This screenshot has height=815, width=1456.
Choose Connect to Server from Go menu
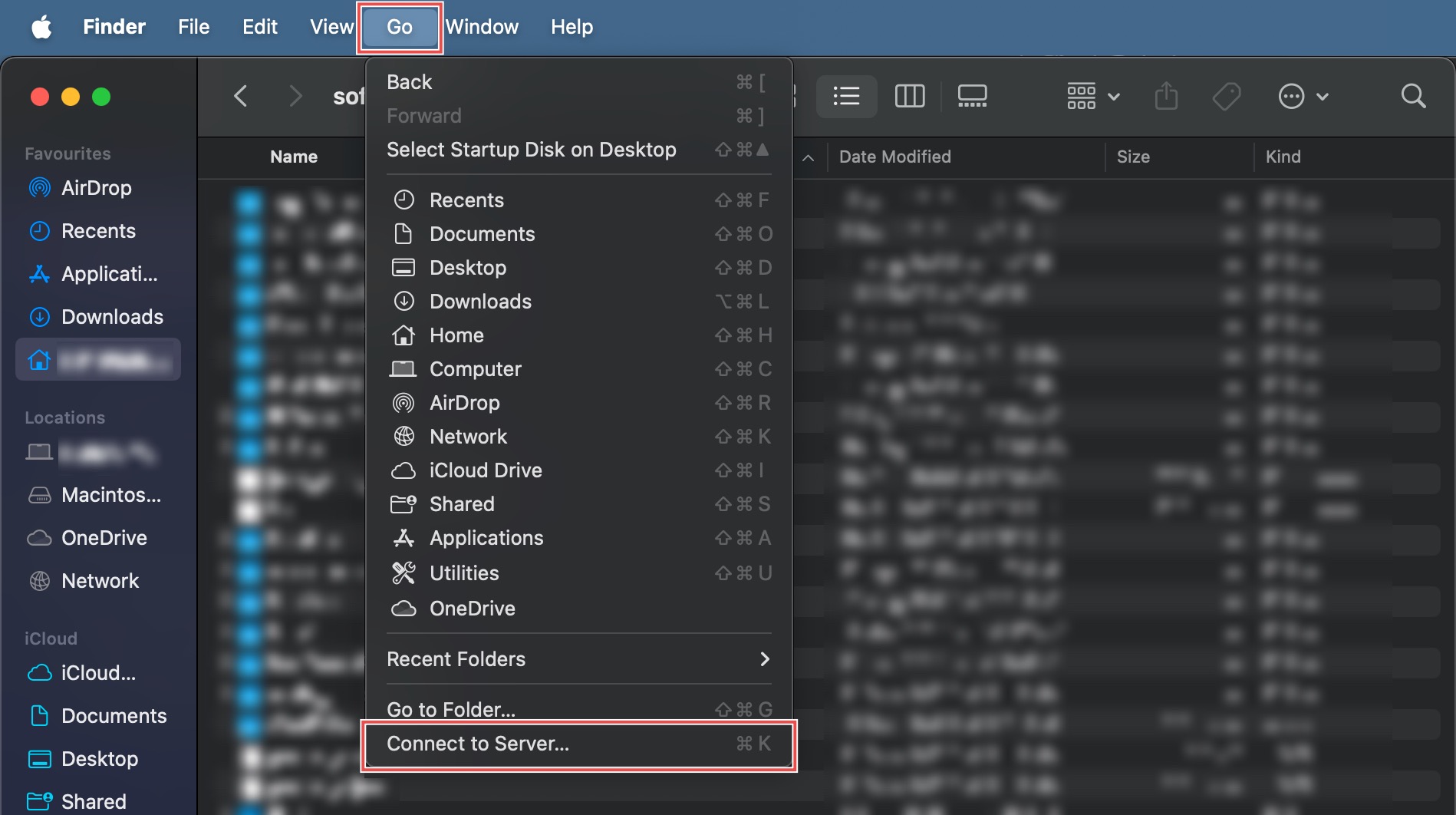(578, 744)
